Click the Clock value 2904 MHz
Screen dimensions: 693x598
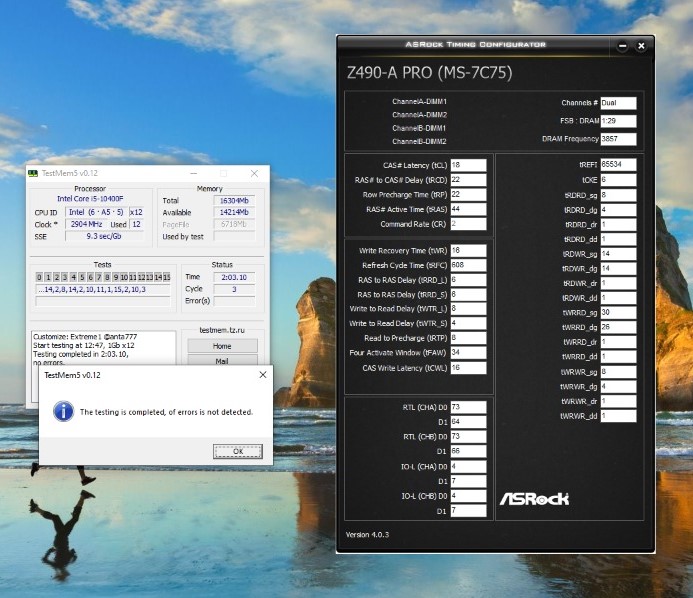pyautogui.click(x=87, y=224)
